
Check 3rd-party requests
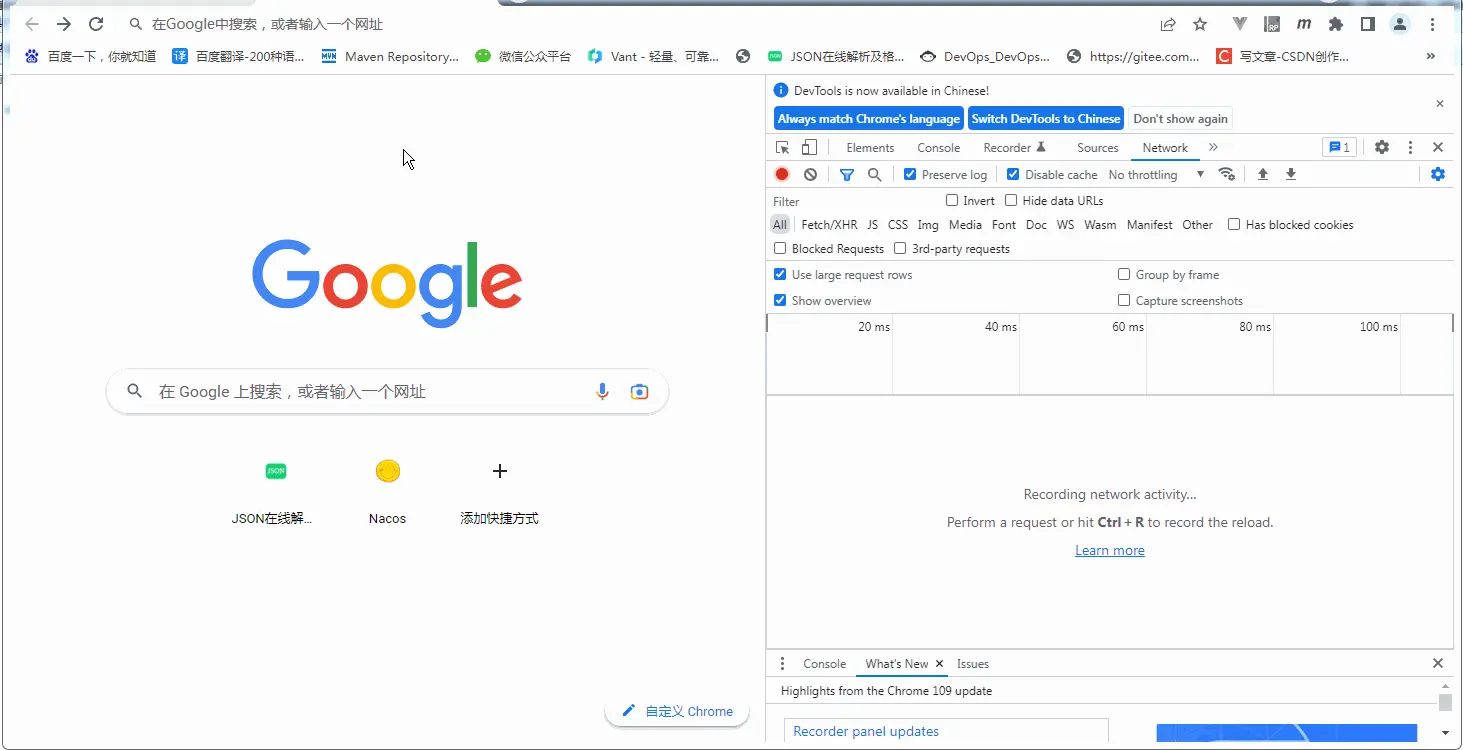[x=900, y=249]
